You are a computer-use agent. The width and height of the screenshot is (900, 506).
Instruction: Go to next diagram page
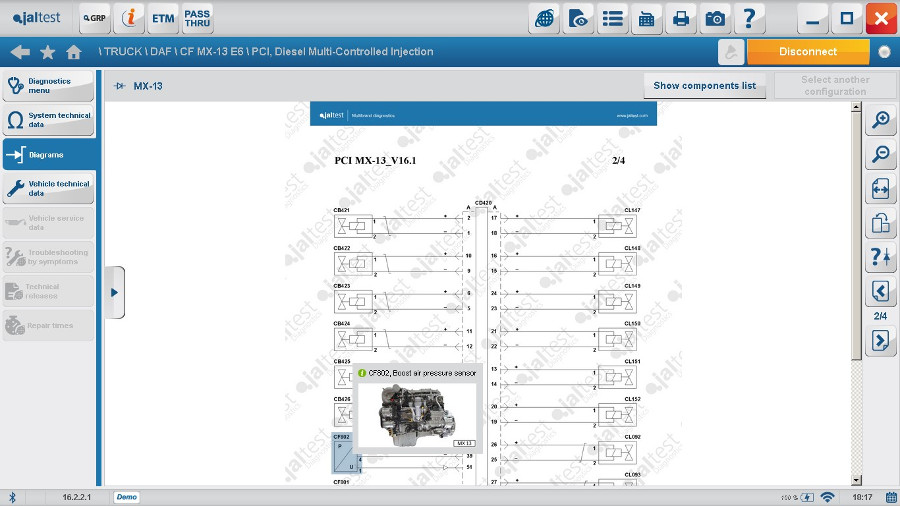coord(880,341)
